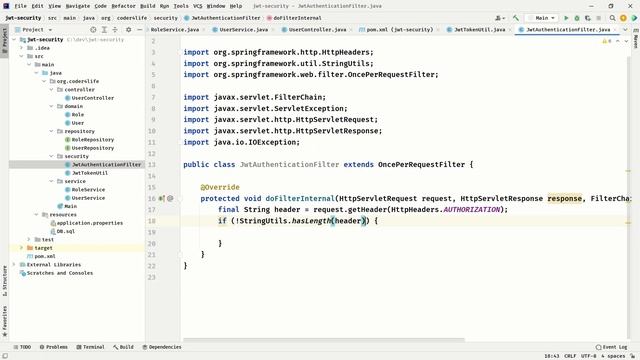Open Dependencies tool window

pyautogui.click(x=162, y=347)
